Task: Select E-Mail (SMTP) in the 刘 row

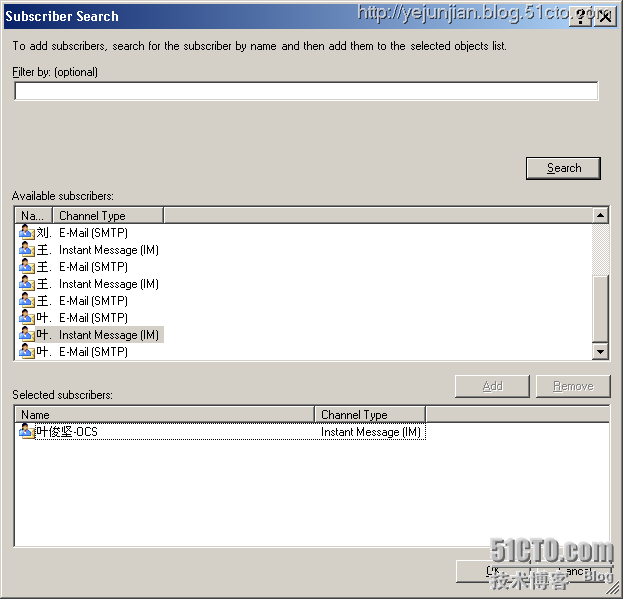Action: coord(93,233)
